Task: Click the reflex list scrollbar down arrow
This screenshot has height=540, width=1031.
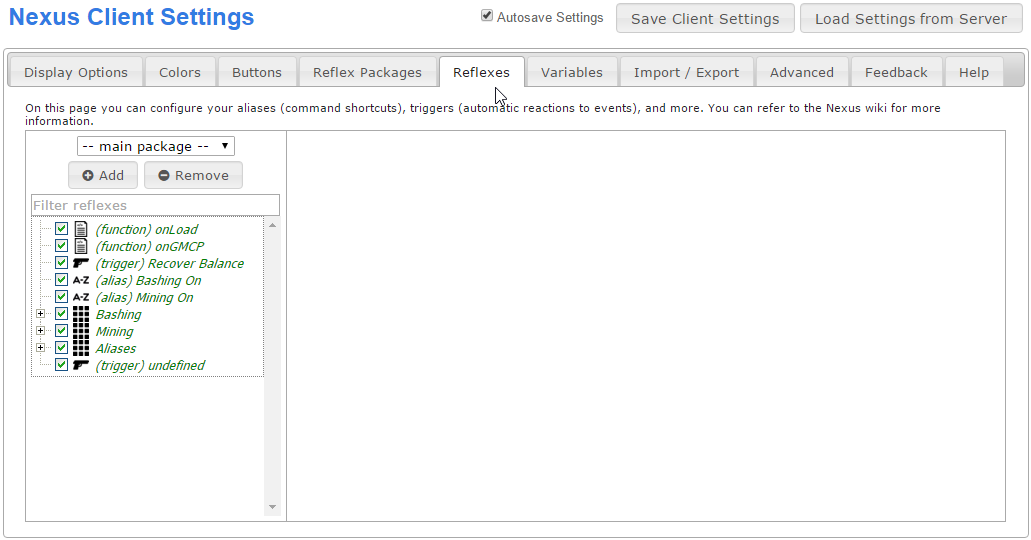Action: 272,508
